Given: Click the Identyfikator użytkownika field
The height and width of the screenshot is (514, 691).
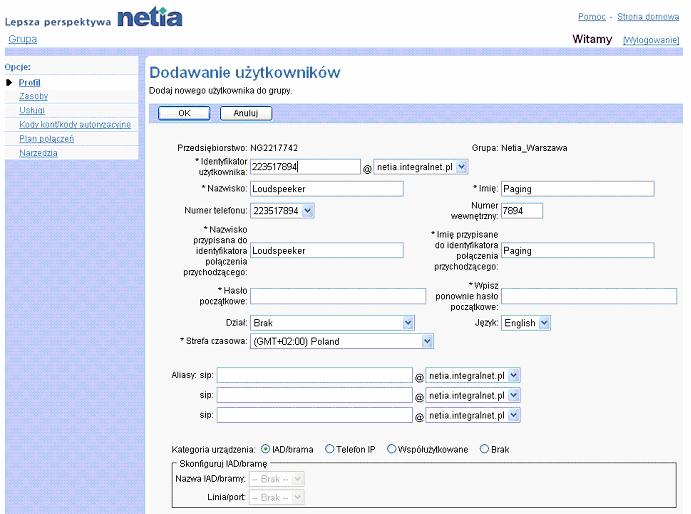Looking at the screenshot, I should tap(305, 167).
